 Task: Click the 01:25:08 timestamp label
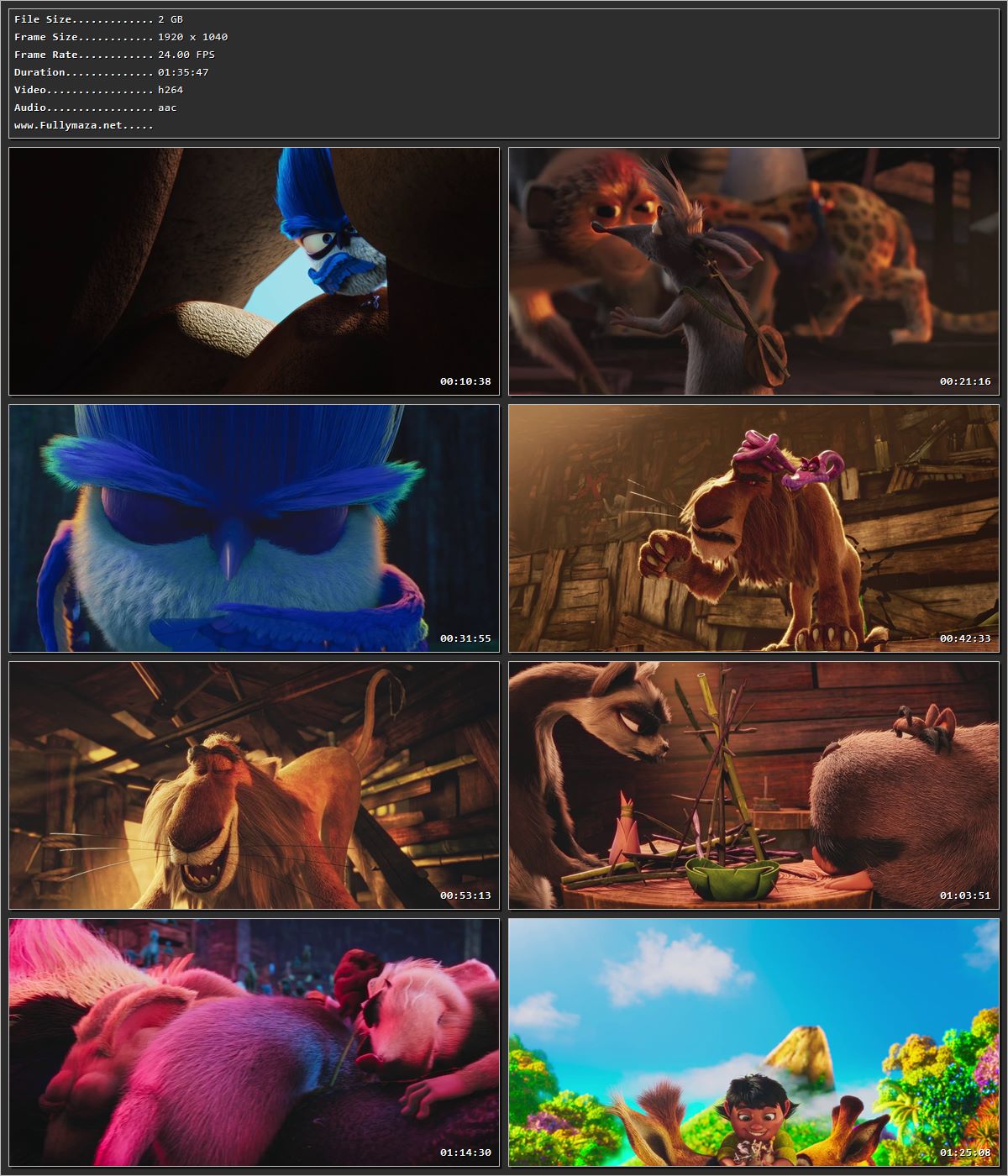[965, 1152]
